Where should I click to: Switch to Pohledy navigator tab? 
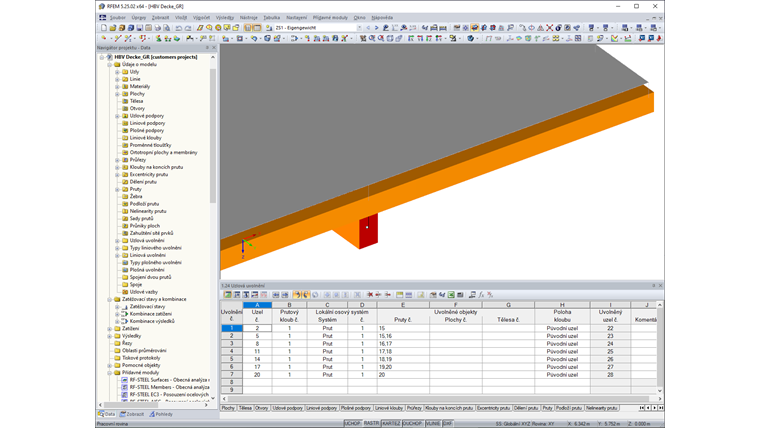point(161,414)
